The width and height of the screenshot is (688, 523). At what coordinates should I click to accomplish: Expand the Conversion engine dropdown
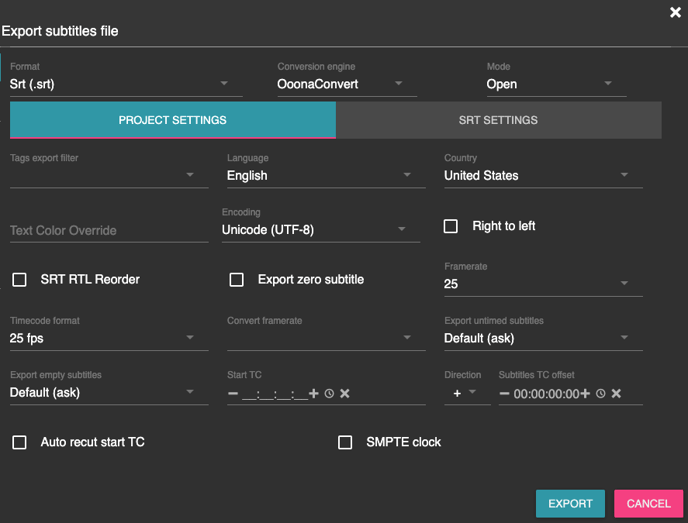[346, 84]
